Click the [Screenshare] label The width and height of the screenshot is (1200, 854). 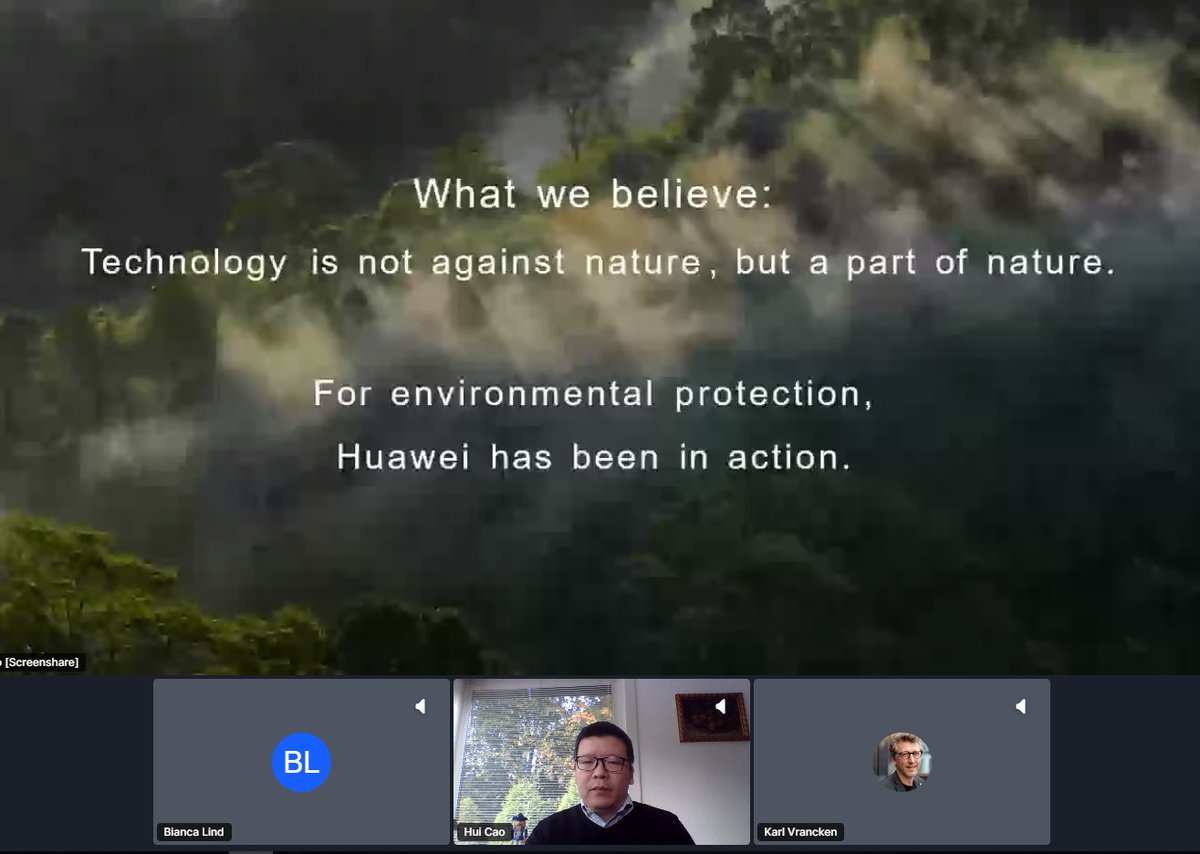coord(42,662)
